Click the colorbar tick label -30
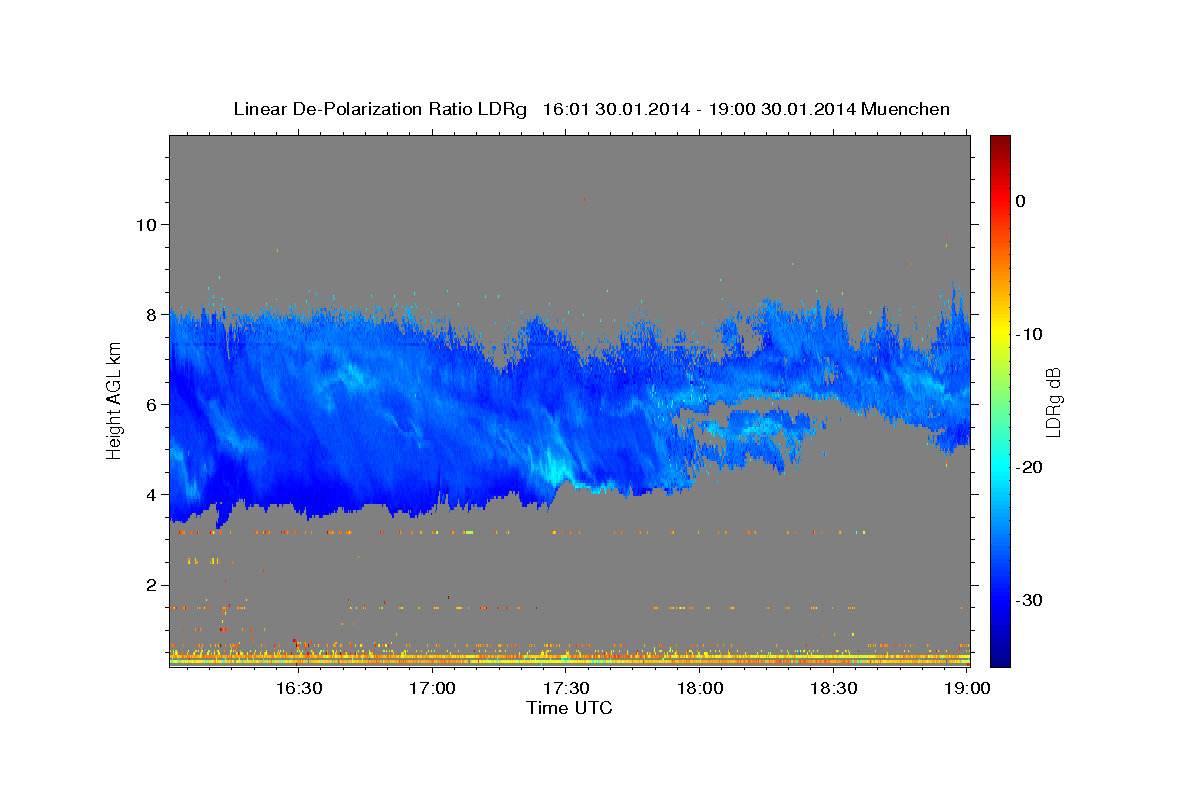Screen dimensions: 1200x800 pyautogui.click(x=1029, y=600)
